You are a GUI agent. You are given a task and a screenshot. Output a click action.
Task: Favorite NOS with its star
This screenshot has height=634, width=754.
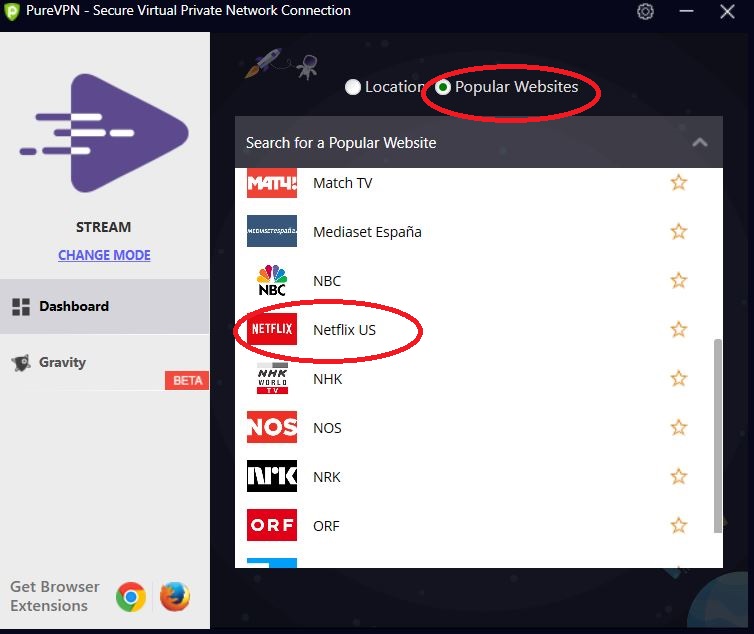pyautogui.click(x=679, y=428)
